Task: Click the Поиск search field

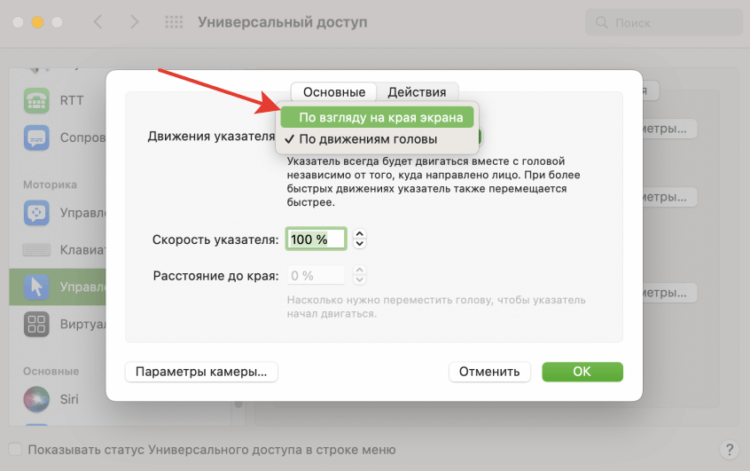Action: (x=663, y=22)
